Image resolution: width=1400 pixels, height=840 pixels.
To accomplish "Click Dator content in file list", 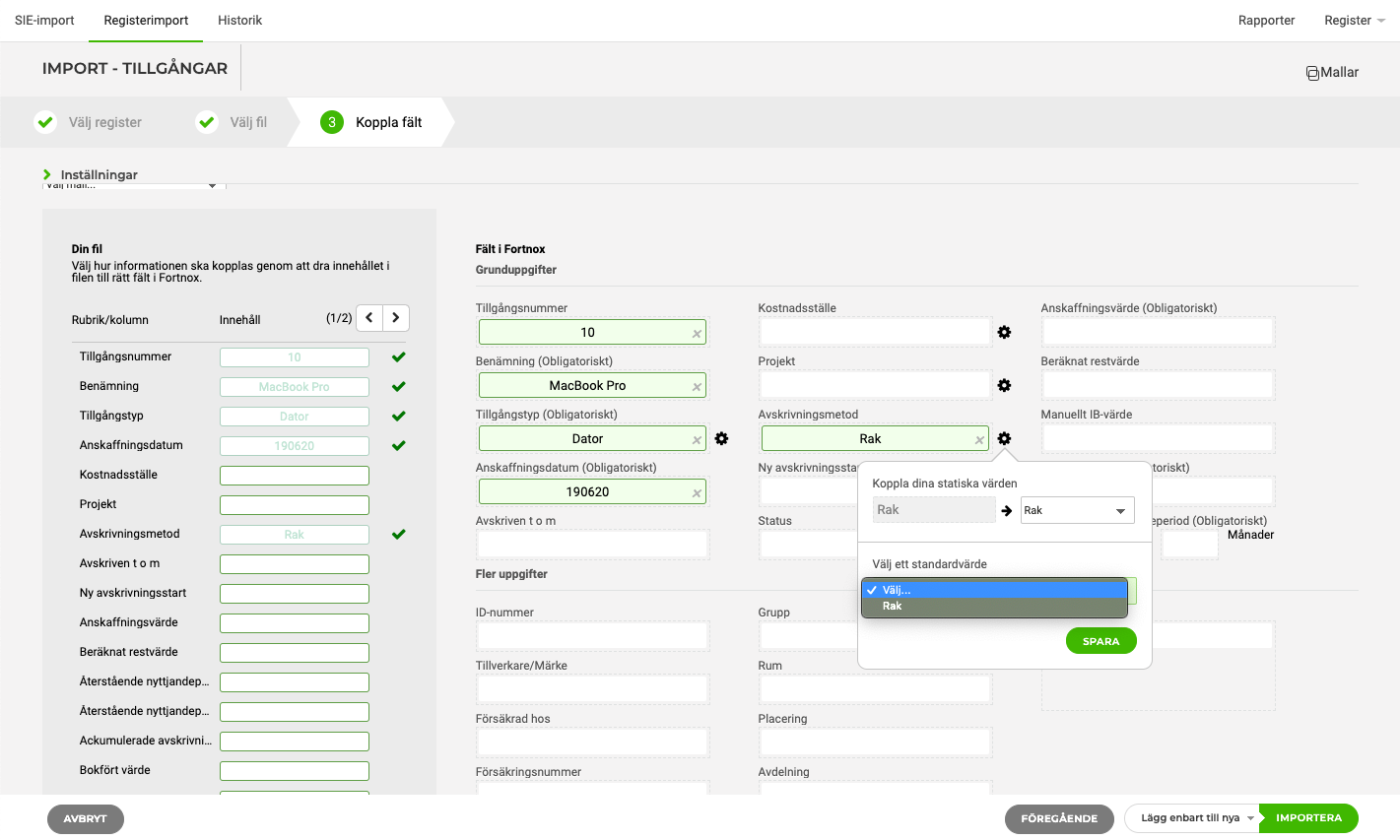I will click(x=295, y=417).
